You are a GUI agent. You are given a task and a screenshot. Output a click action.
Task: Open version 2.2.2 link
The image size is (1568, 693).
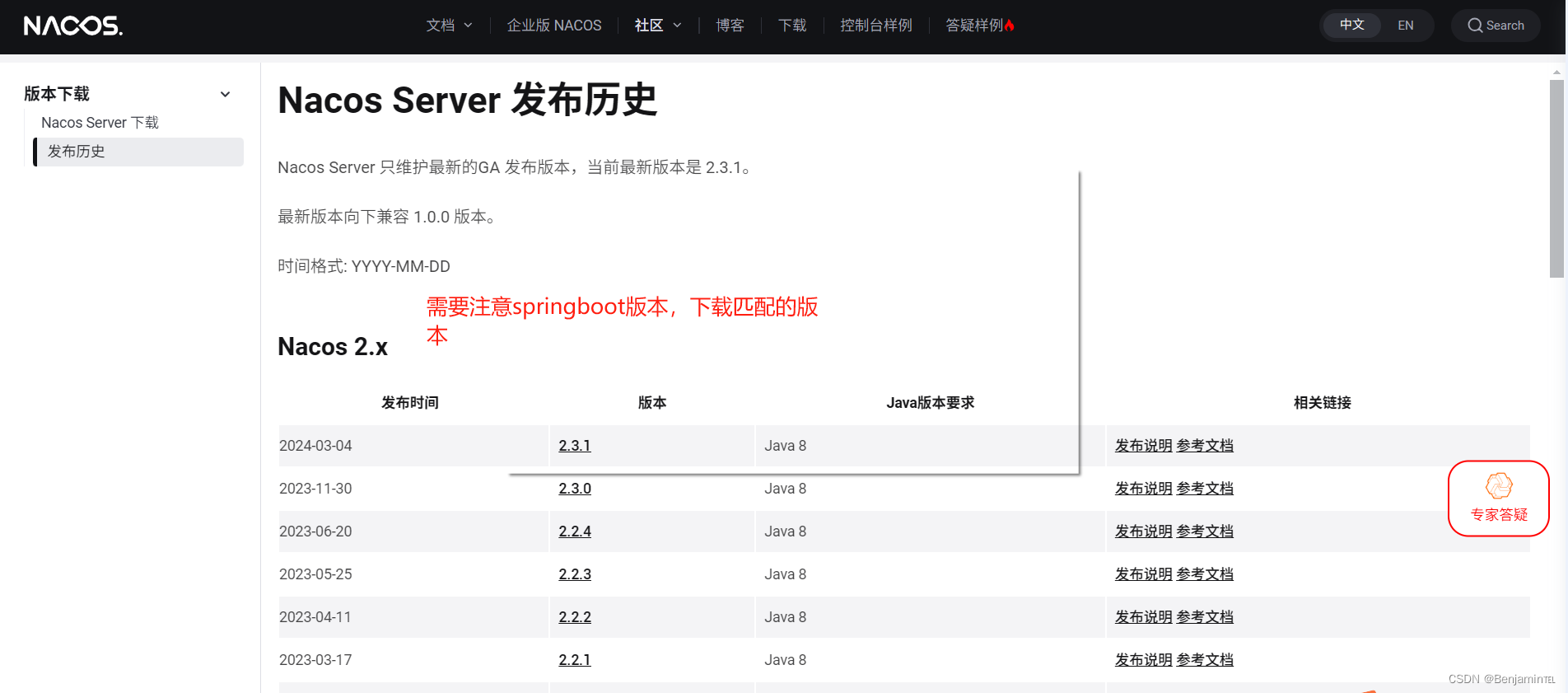pyautogui.click(x=575, y=617)
